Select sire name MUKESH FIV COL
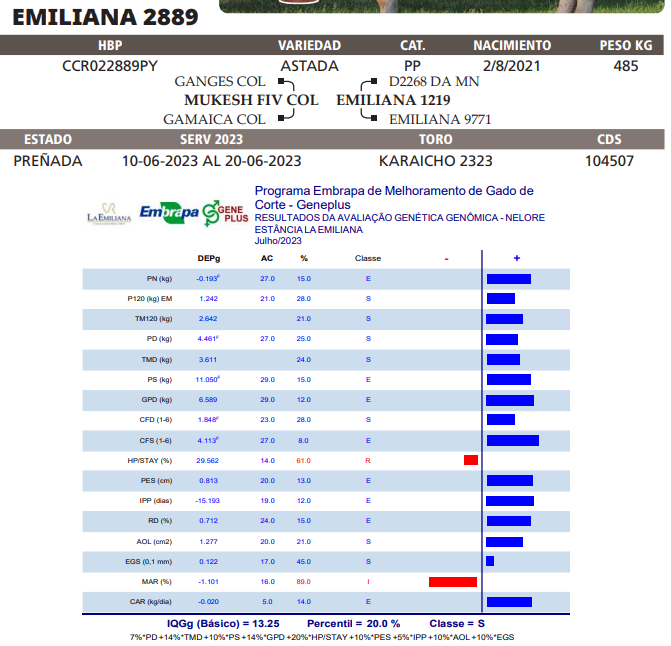This screenshot has width=671, height=646. click(251, 100)
